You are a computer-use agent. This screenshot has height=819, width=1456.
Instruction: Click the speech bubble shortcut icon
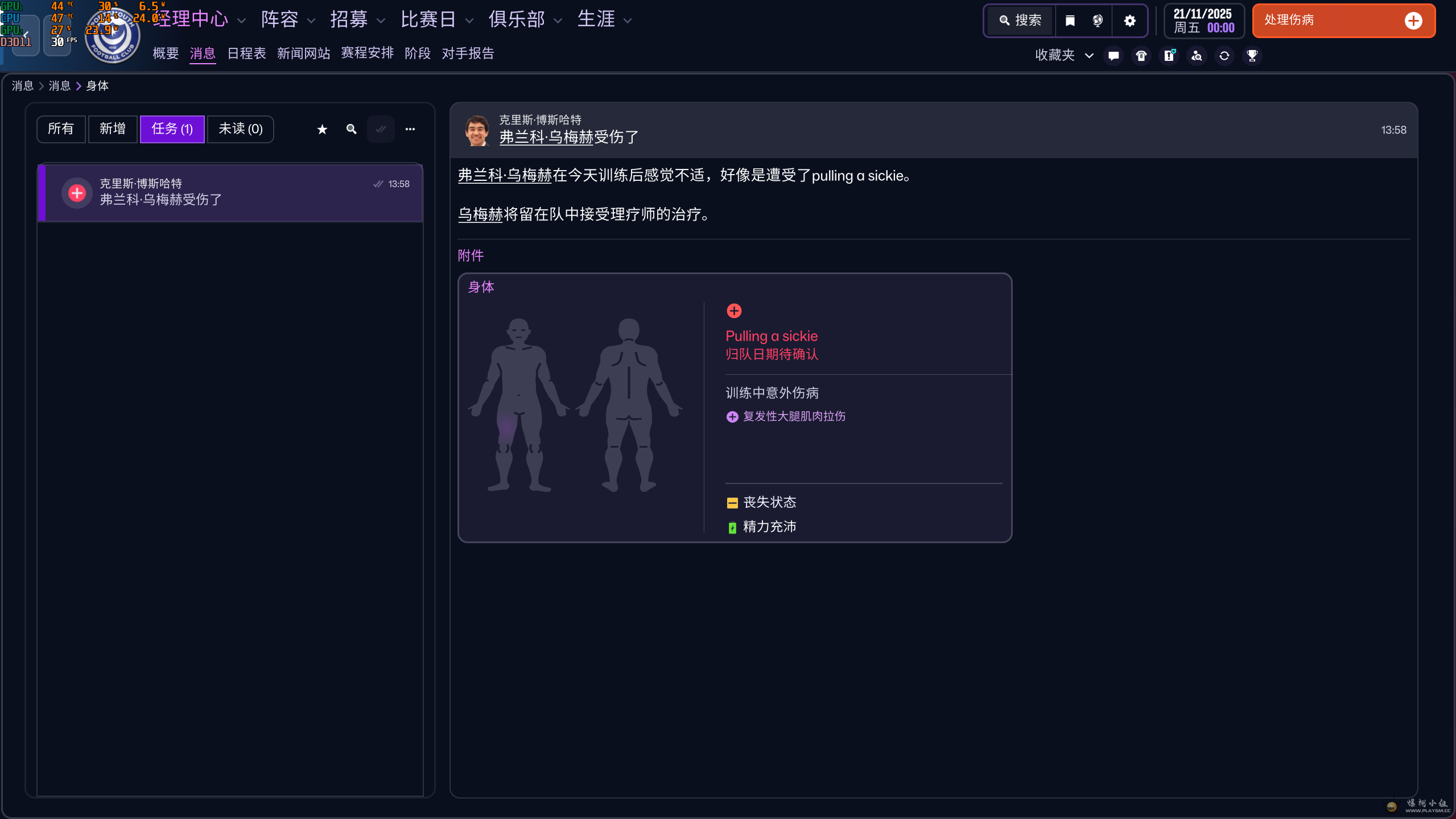1113,55
